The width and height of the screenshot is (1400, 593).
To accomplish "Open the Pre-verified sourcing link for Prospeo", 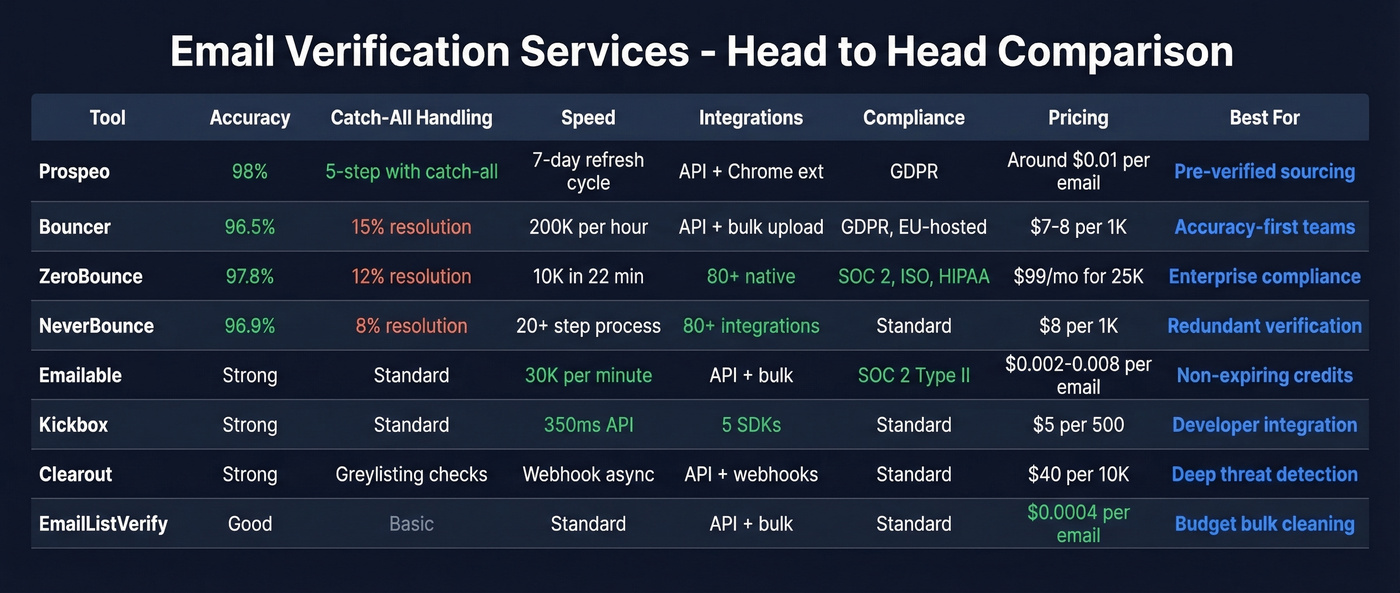I will tap(1264, 171).
